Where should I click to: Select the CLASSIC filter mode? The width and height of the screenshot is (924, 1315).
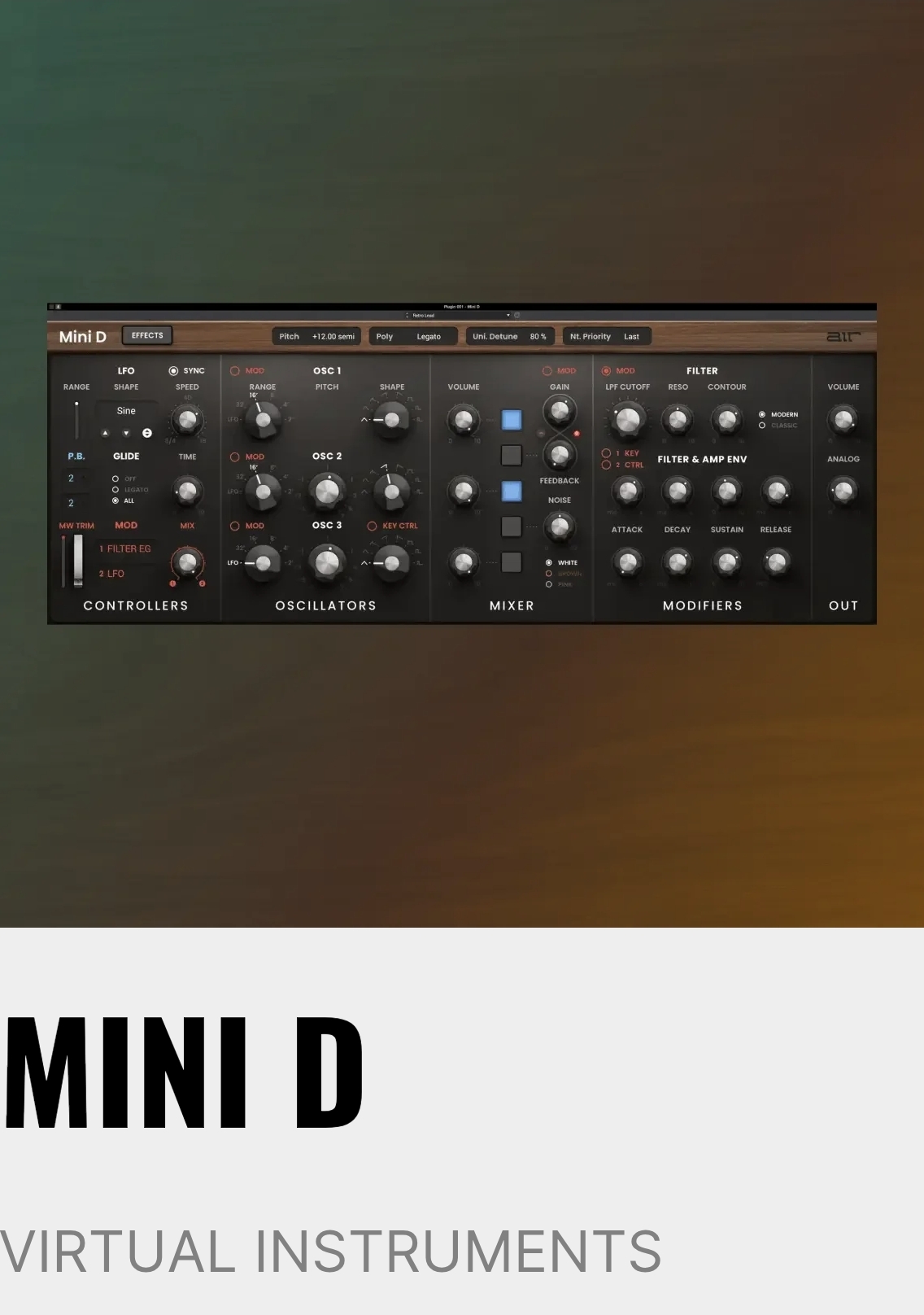[x=762, y=426]
